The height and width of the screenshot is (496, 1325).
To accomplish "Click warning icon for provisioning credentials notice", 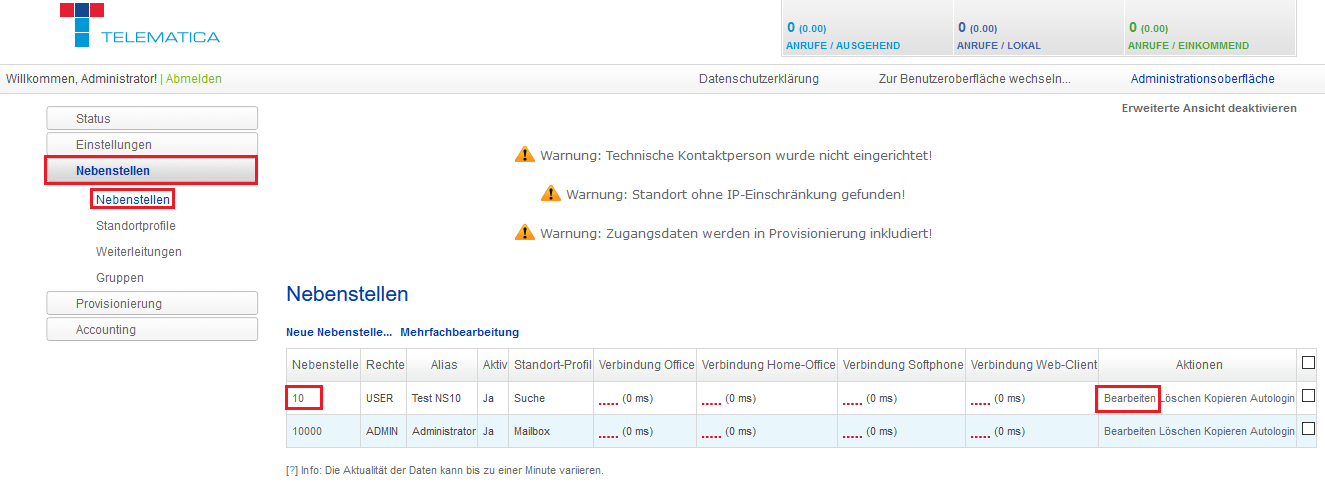I will pos(525,233).
